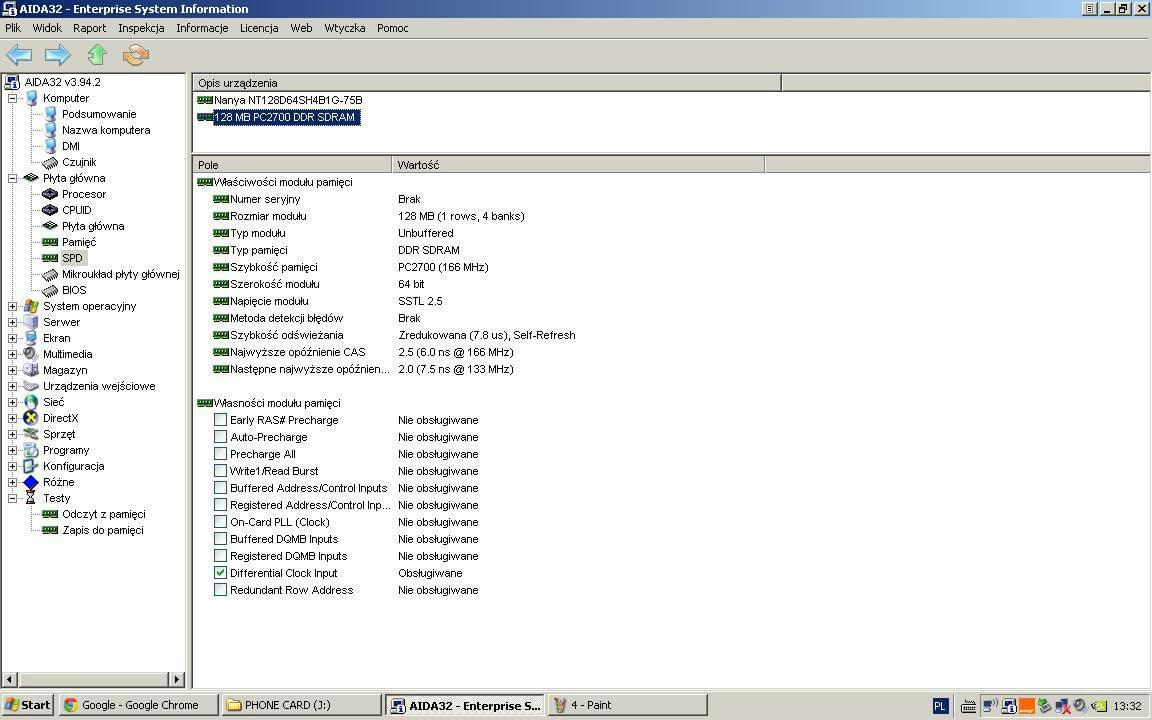This screenshot has width=1152, height=720.
Task: Collapse the Komputer tree node
Action: point(12,98)
